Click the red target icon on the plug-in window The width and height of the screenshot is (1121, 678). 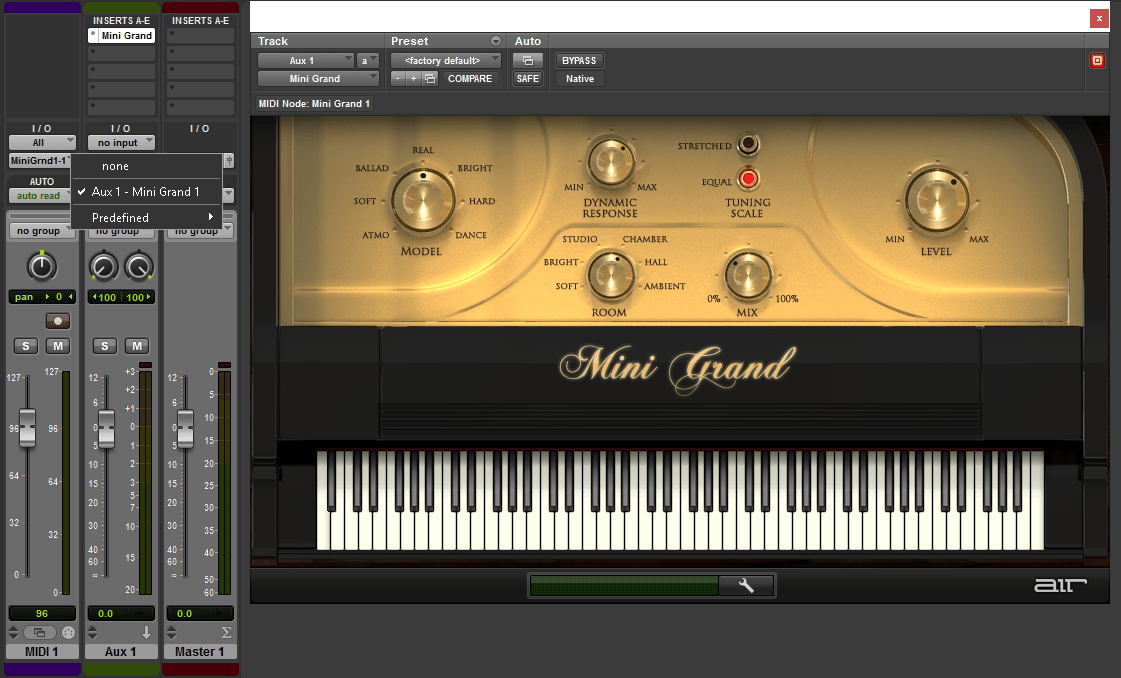pos(1098,60)
